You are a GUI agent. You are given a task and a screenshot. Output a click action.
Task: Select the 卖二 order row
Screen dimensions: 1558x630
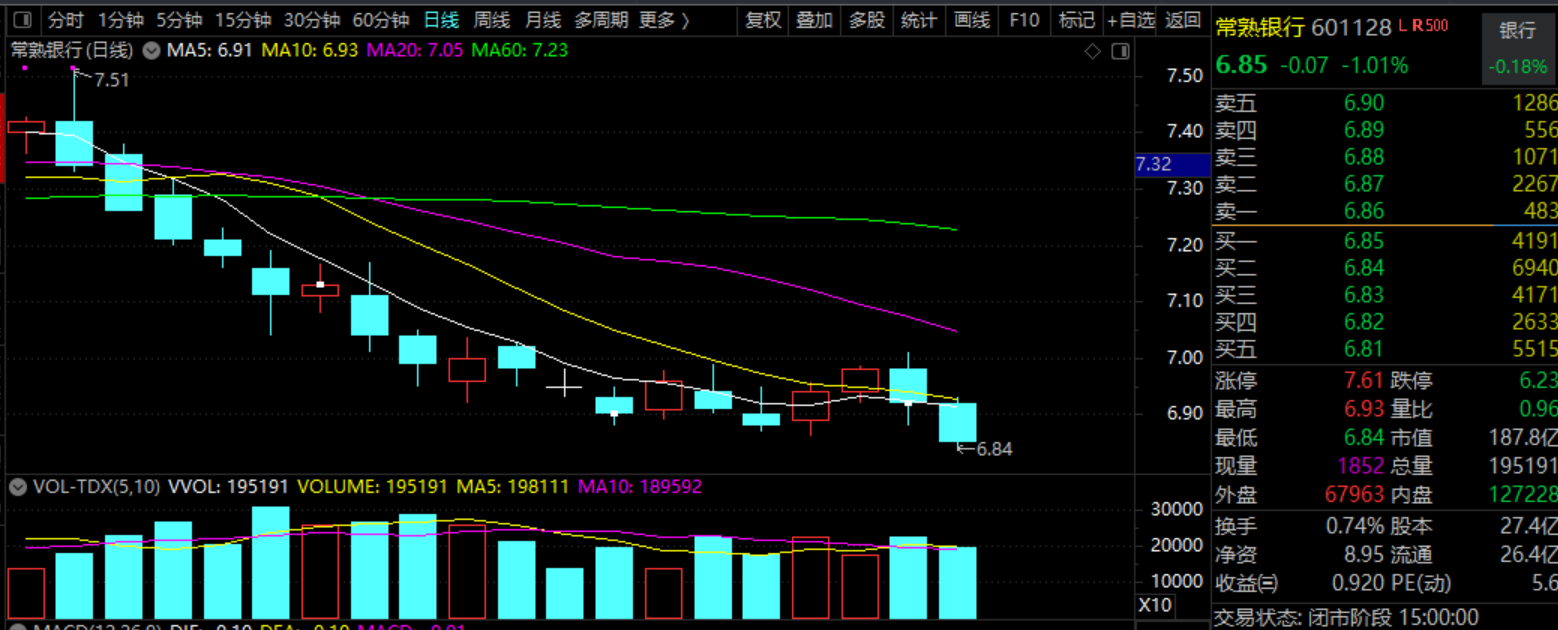pos(1385,184)
